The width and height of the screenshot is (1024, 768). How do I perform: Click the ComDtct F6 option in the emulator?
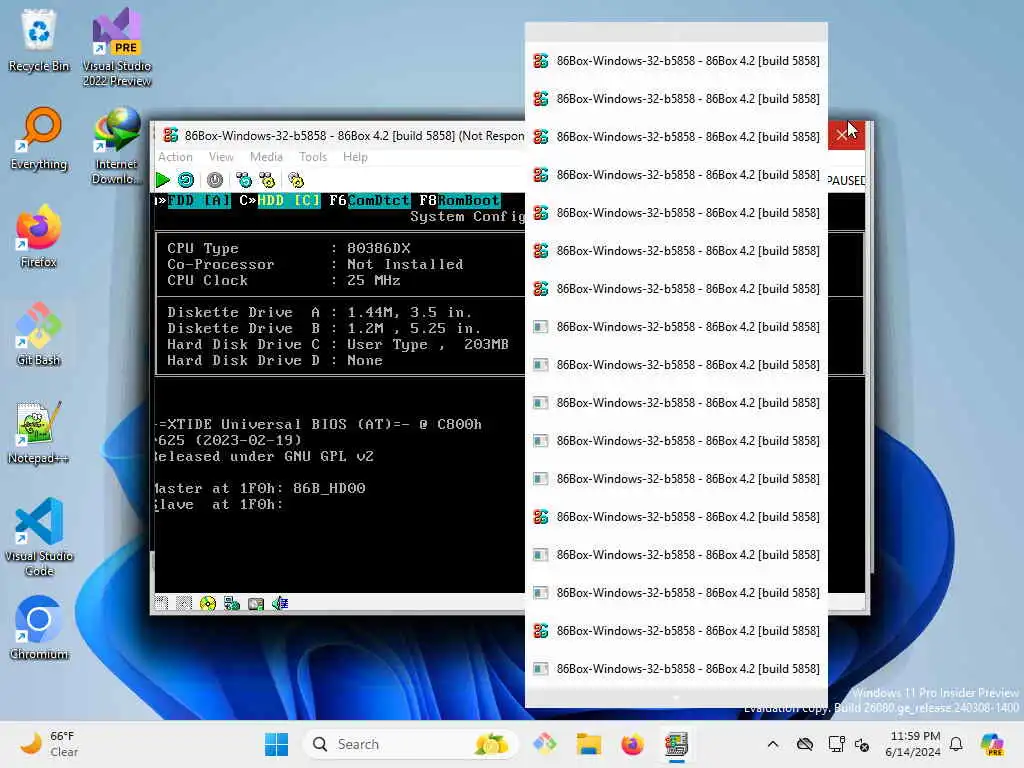pos(379,200)
